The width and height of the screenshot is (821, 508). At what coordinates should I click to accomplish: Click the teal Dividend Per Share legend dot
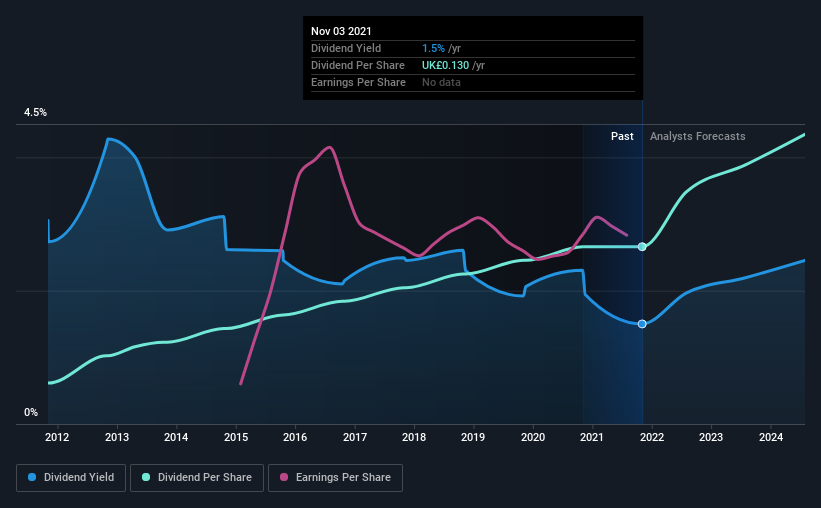pyautogui.click(x=146, y=477)
